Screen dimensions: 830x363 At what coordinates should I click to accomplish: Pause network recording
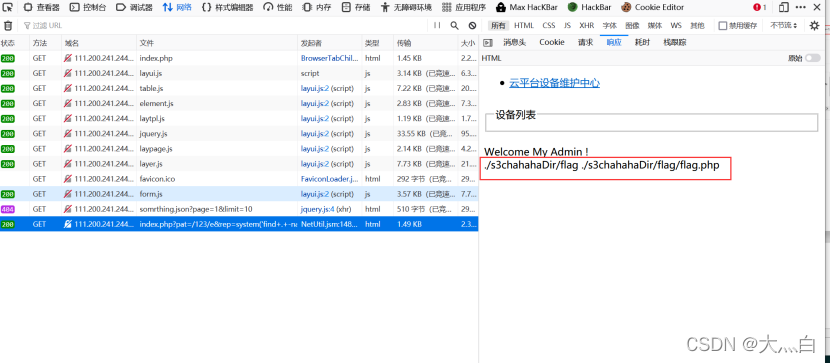437,25
